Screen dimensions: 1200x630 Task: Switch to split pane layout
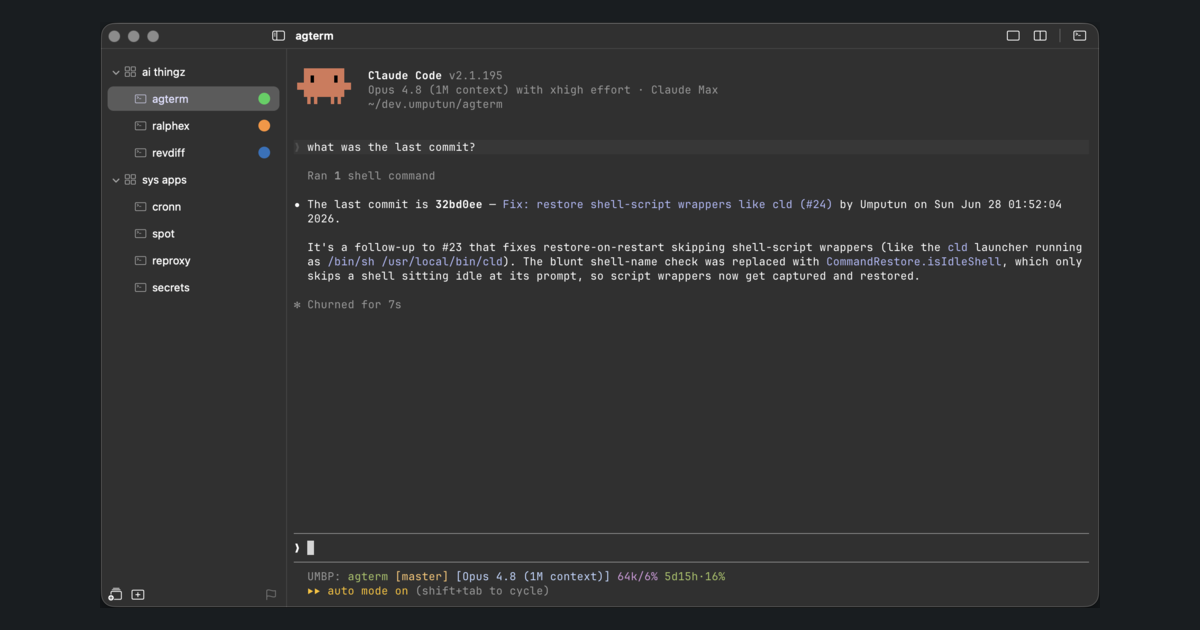click(1040, 36)
